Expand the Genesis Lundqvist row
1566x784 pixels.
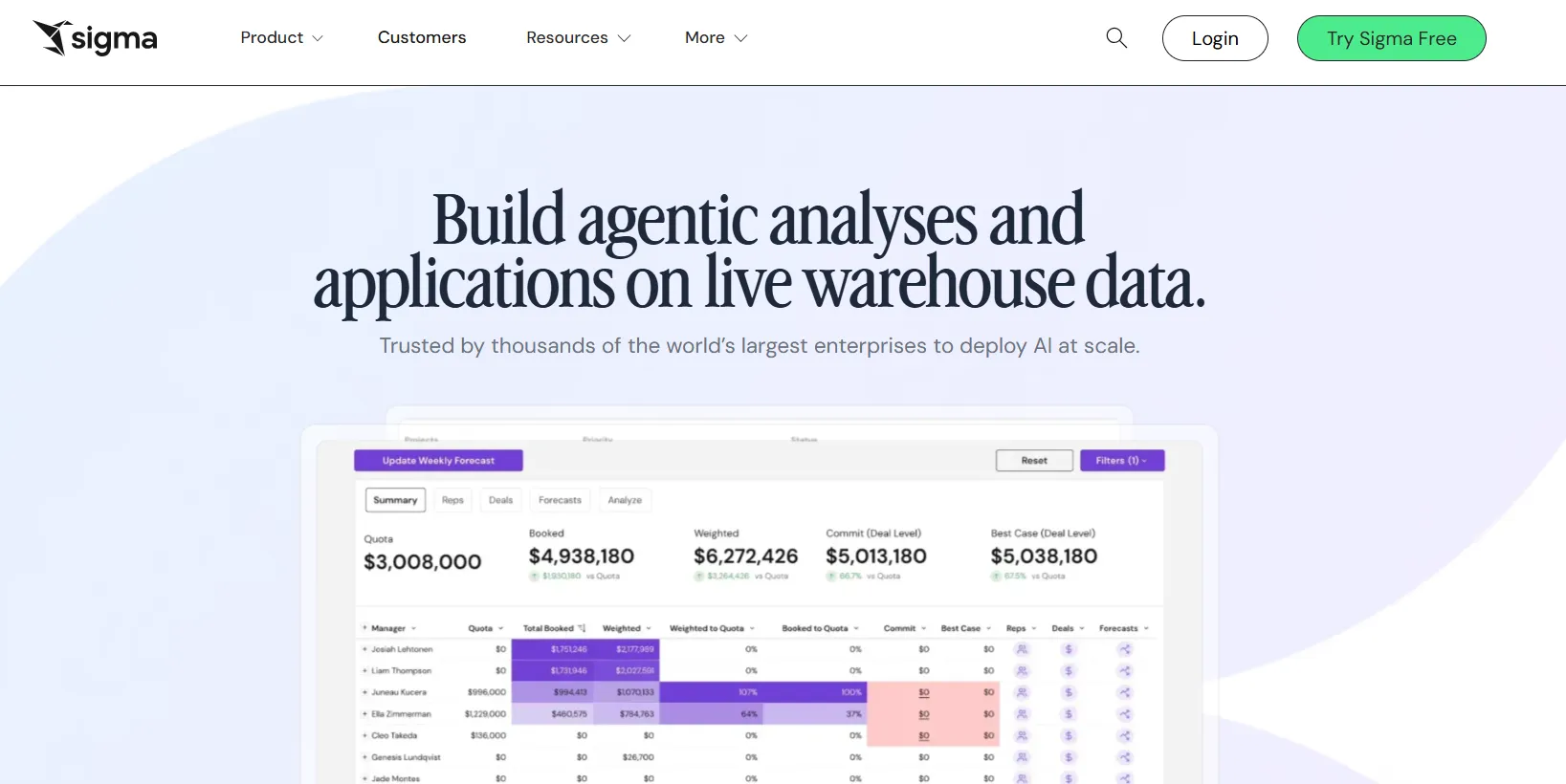tap(365, 757)
